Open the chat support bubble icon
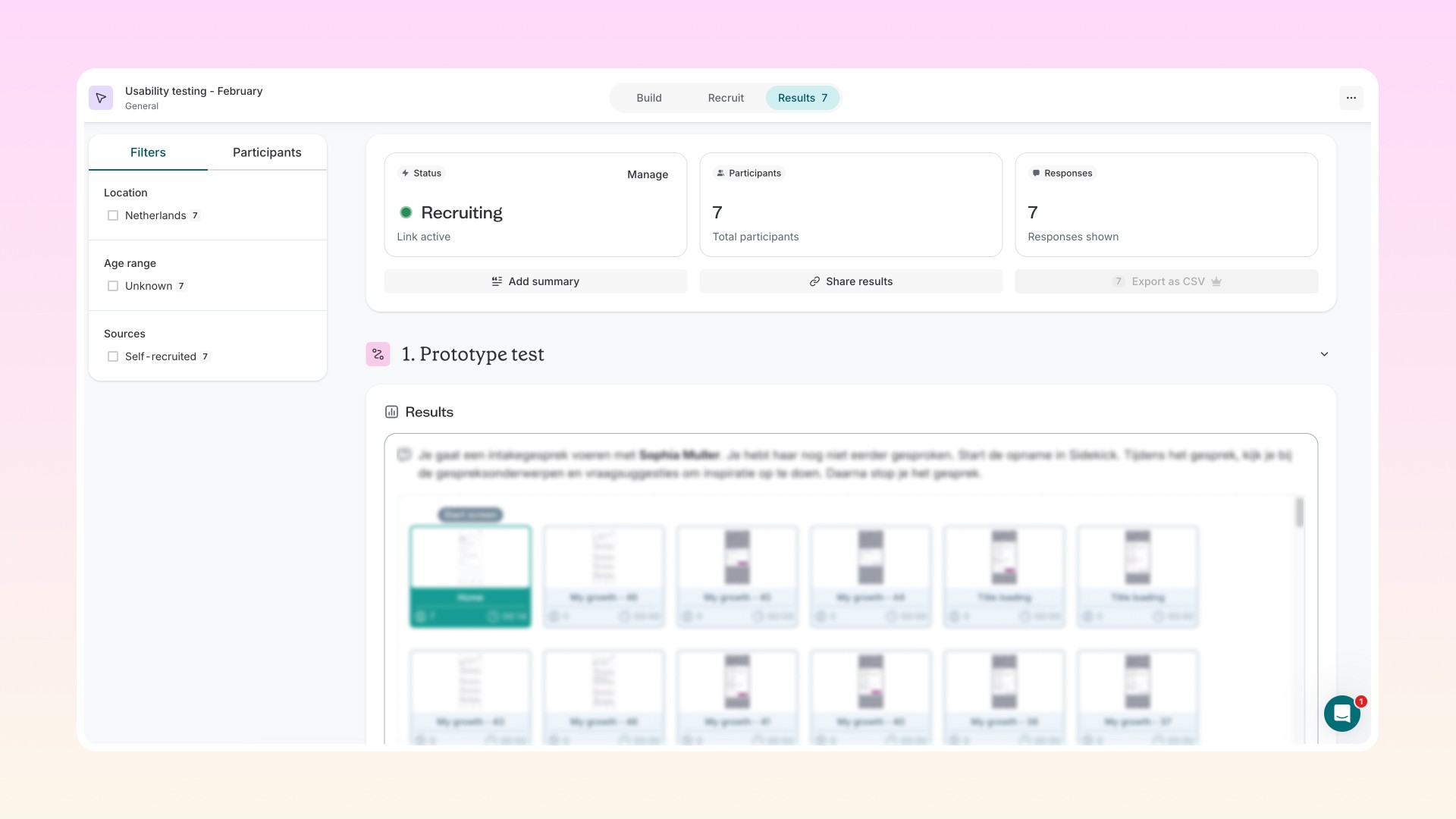The width and height of the screenshot is (1456, 819). 1341,714
